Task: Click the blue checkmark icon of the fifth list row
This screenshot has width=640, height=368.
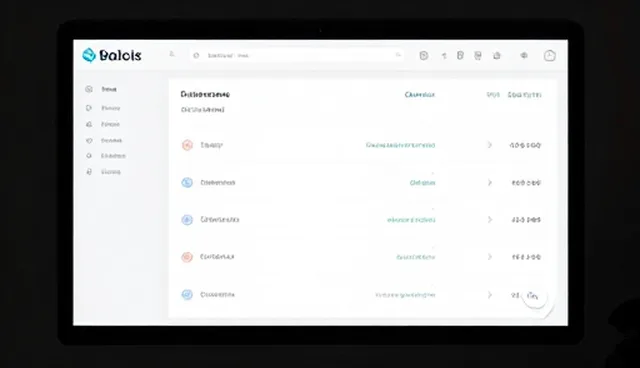Action: 187,295
